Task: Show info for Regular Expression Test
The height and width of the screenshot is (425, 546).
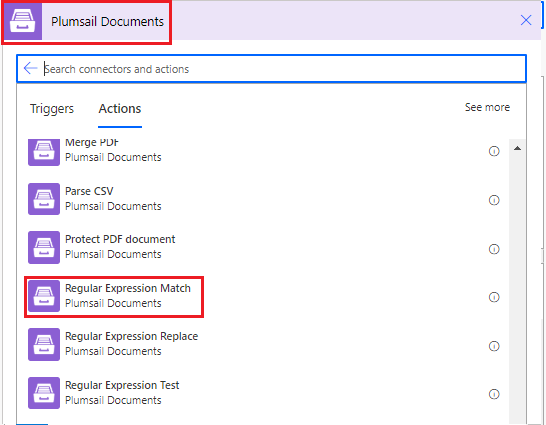Action: 494,394
